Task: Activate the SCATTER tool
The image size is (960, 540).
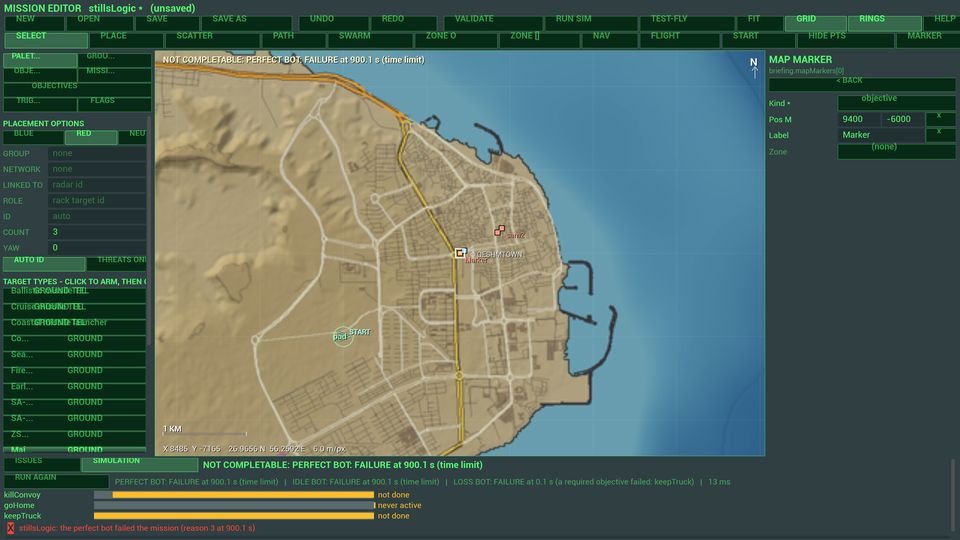Action: (x=212, y=40)
